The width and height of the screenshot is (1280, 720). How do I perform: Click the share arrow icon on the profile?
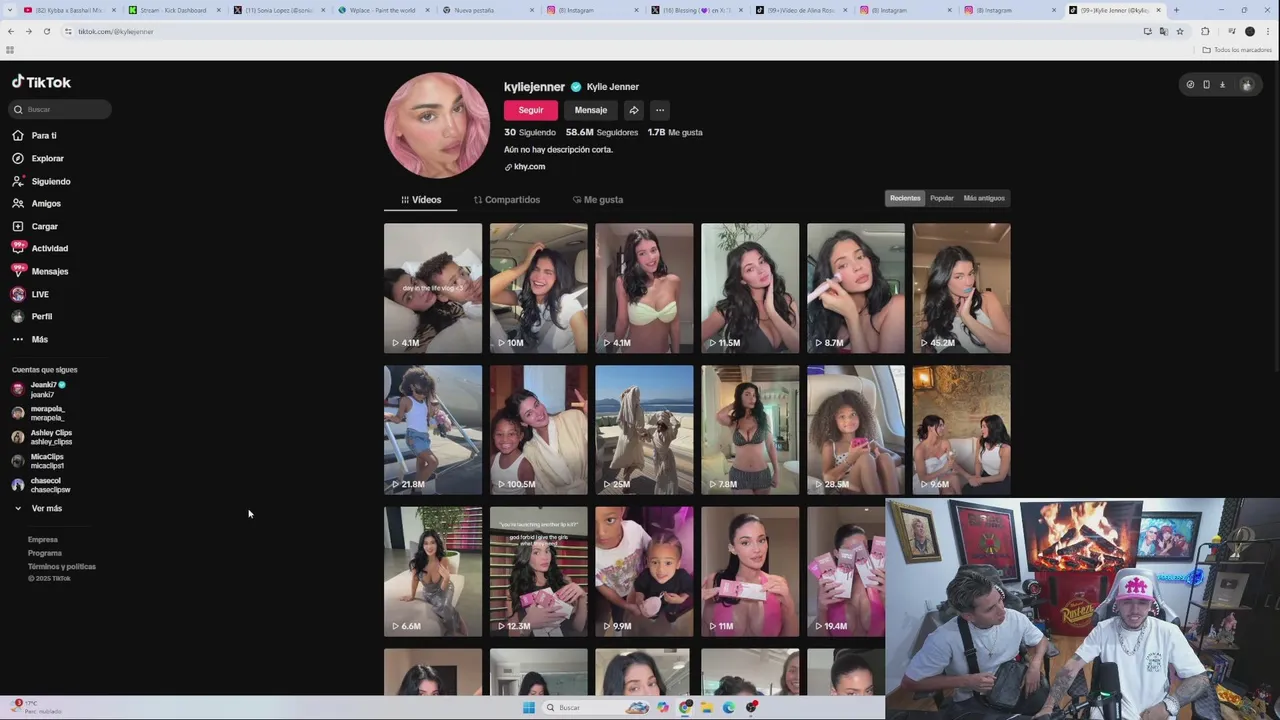[x=633, y=110]
